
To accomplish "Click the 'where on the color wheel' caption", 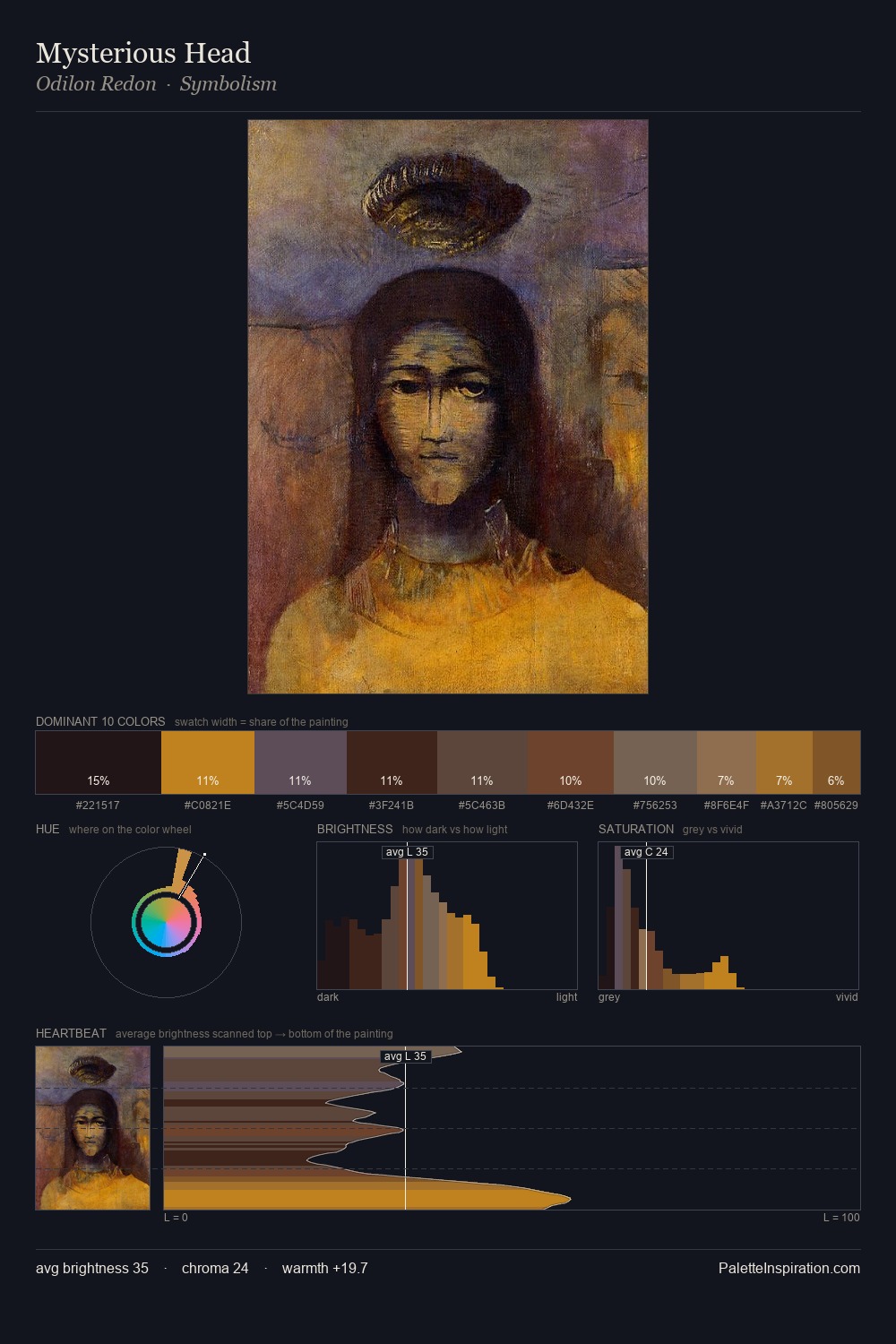I will click(130, 830).
